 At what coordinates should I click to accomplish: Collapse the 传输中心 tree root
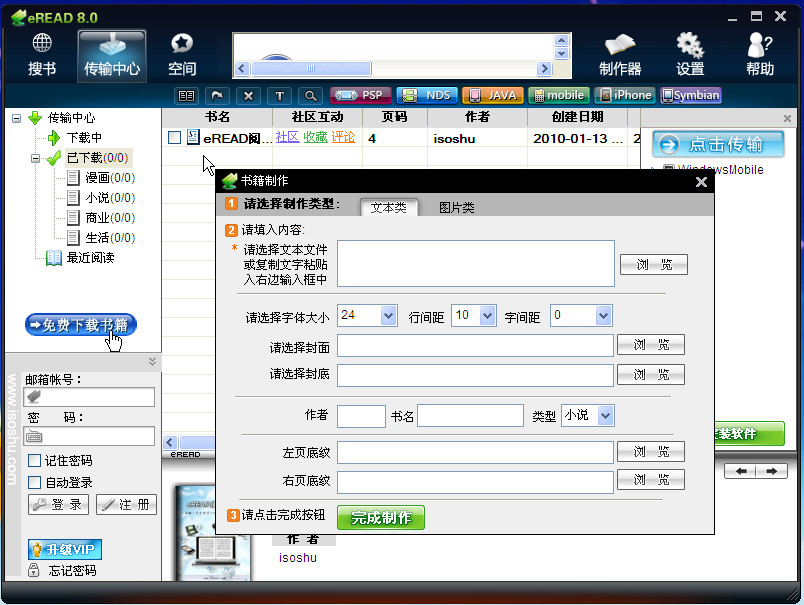pyautogui.click(x=16, y=118)
